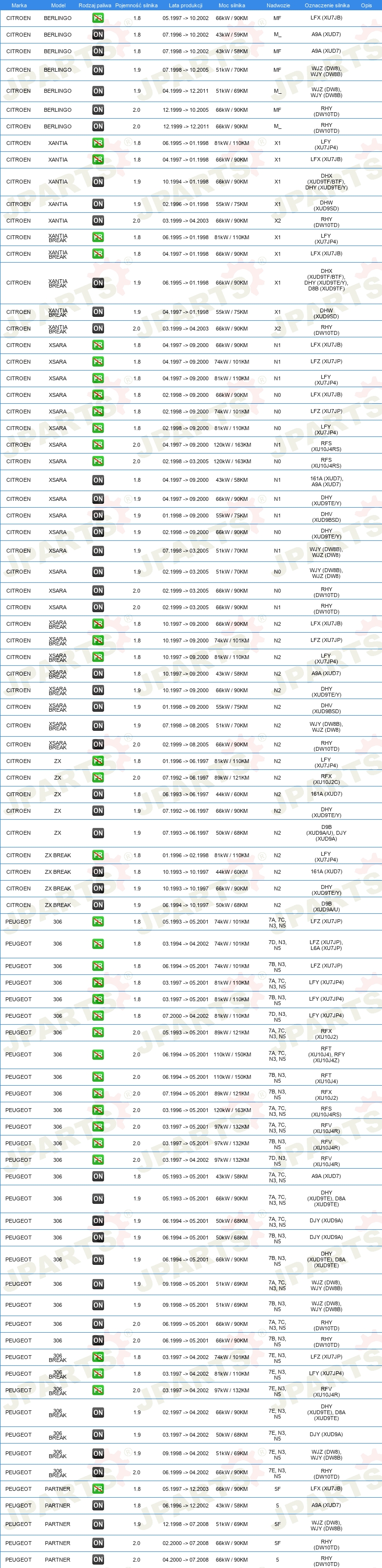
Task: Click ON icon in ZX 06.1993 161A row
Action: [x=98, y=794]
